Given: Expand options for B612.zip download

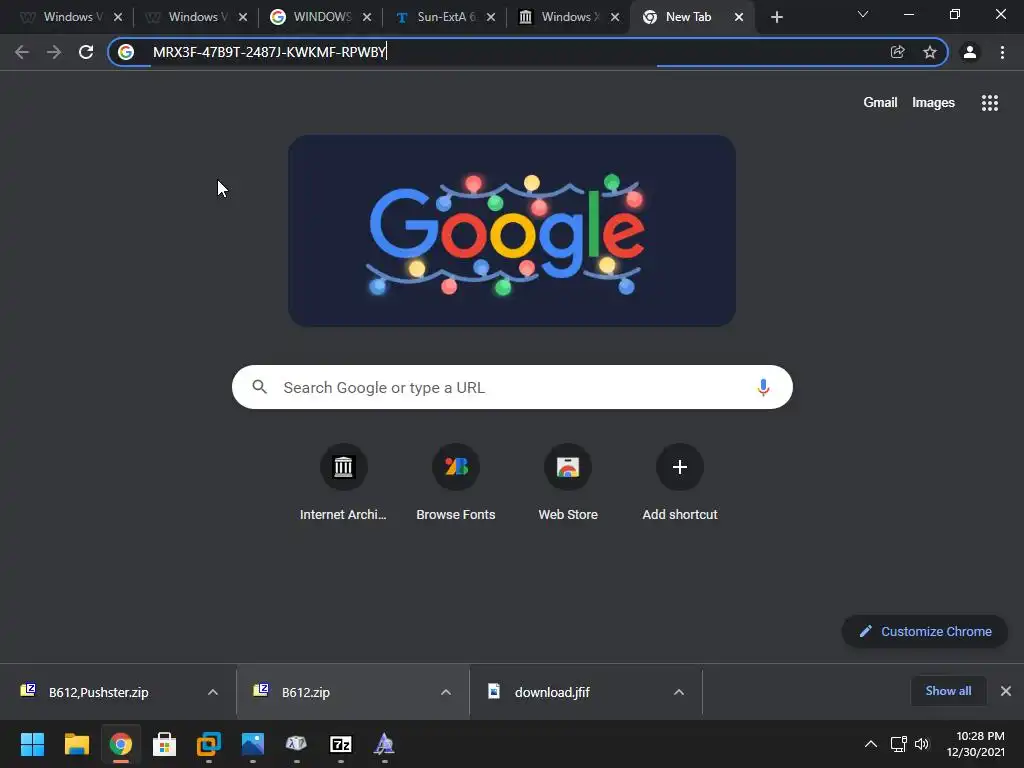Looking at the screenshot, I should pos(445,692).
